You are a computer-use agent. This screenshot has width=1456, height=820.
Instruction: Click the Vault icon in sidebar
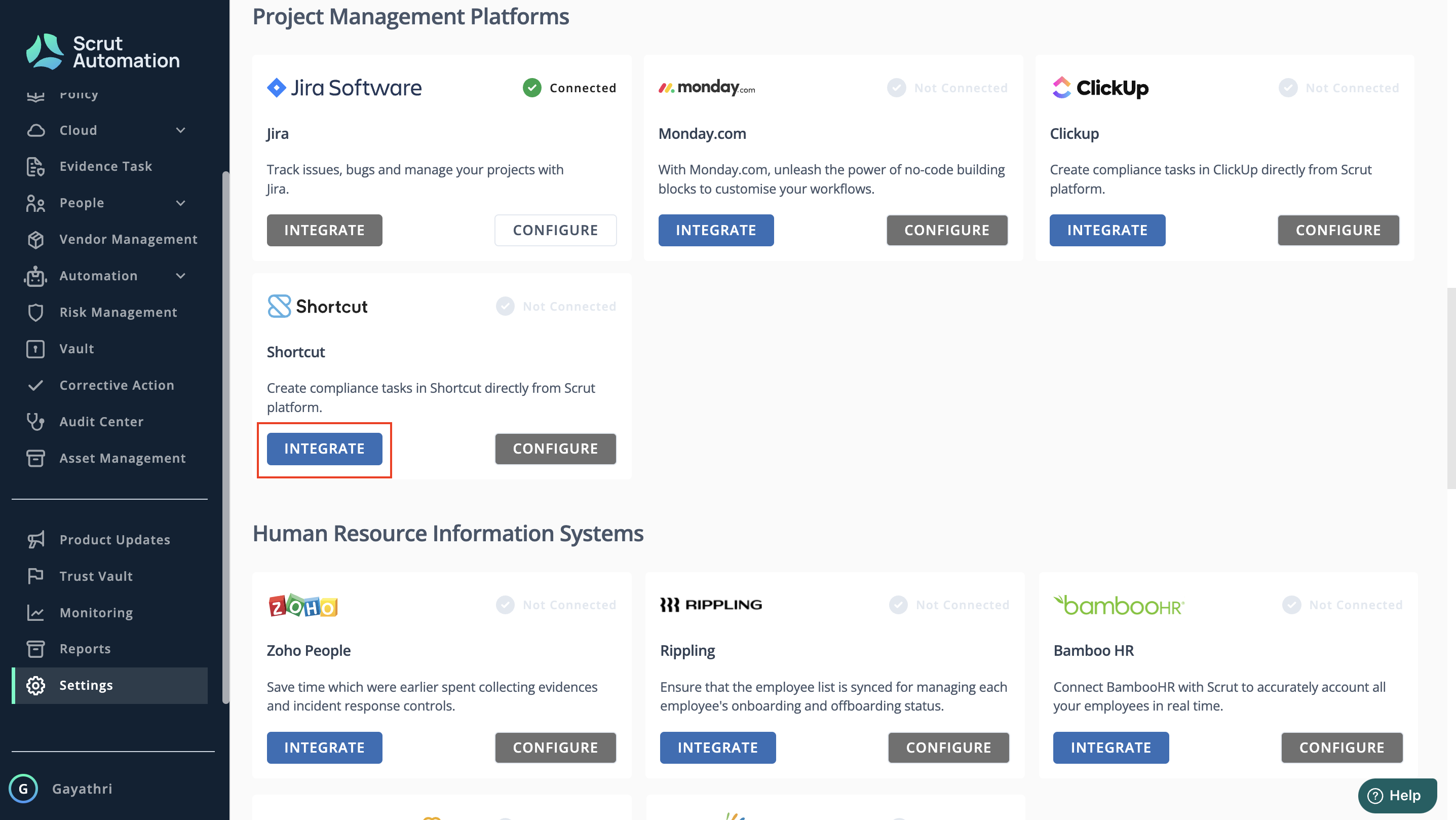click(x=35, y=349)
